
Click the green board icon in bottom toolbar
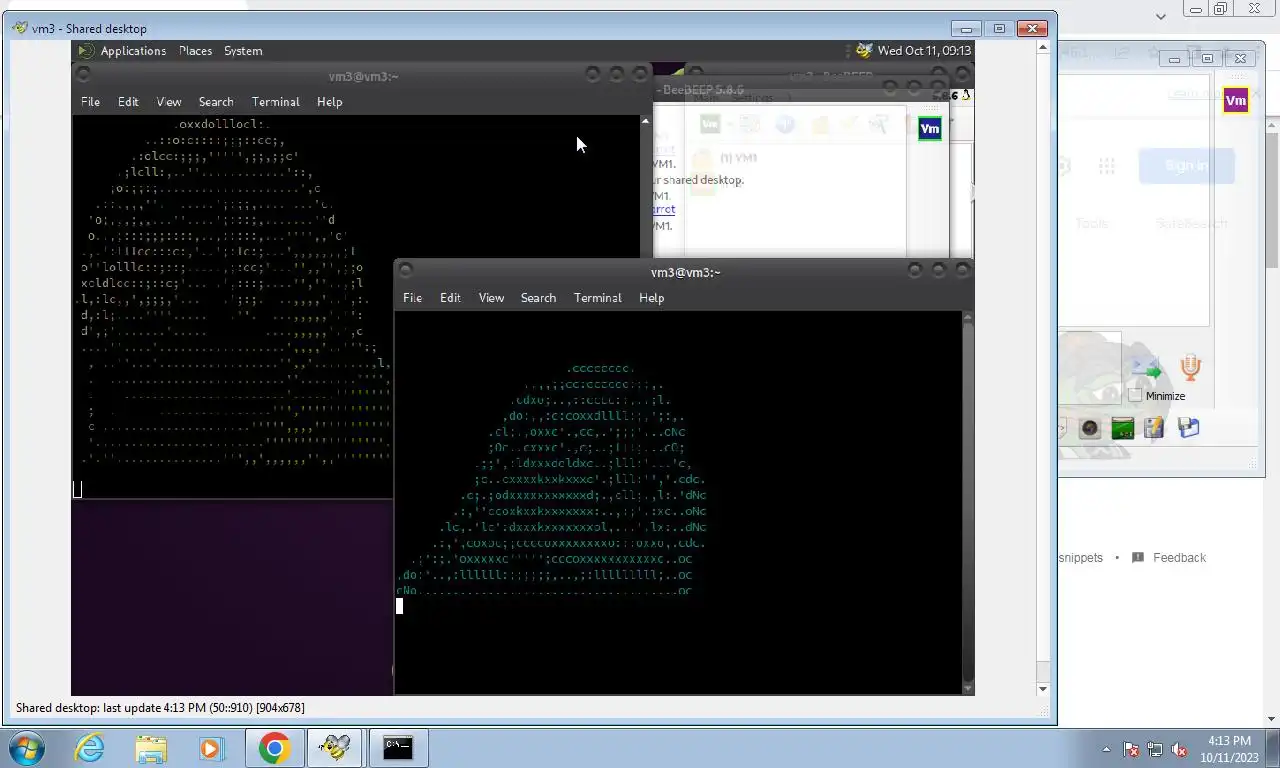click(x=1123, y=429)
